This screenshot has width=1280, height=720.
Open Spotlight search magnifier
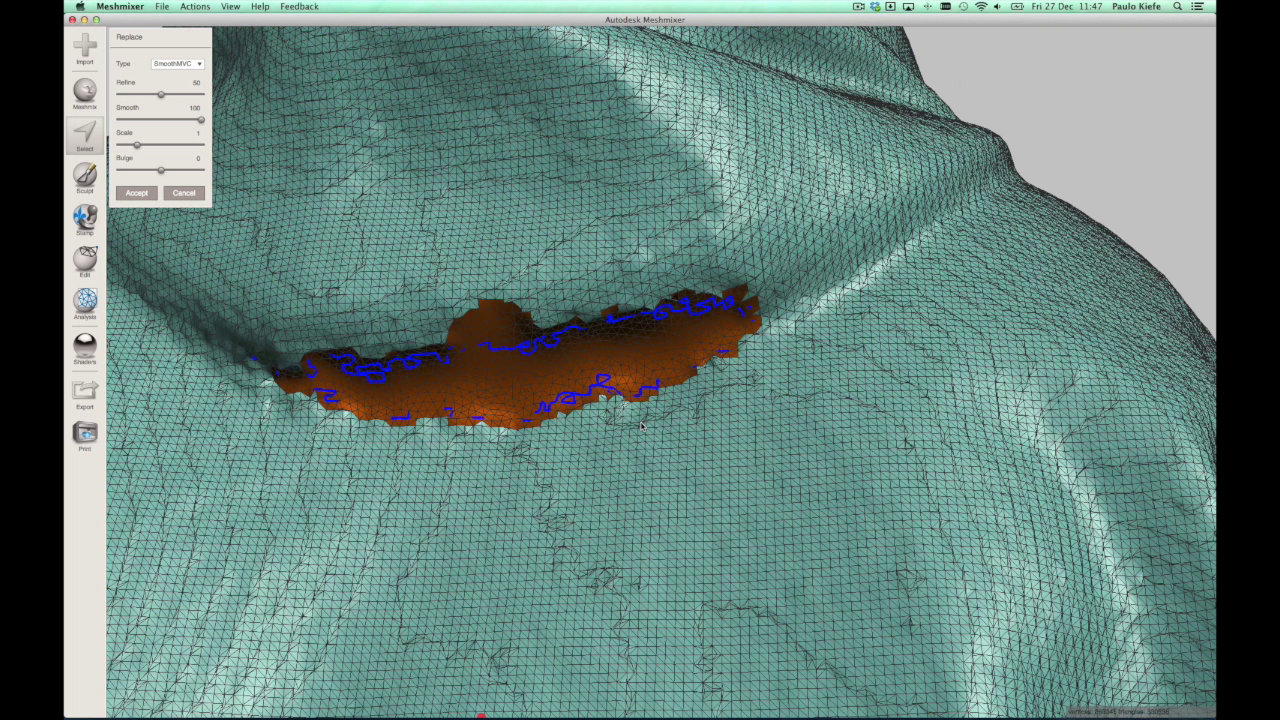pos(1178,6)
